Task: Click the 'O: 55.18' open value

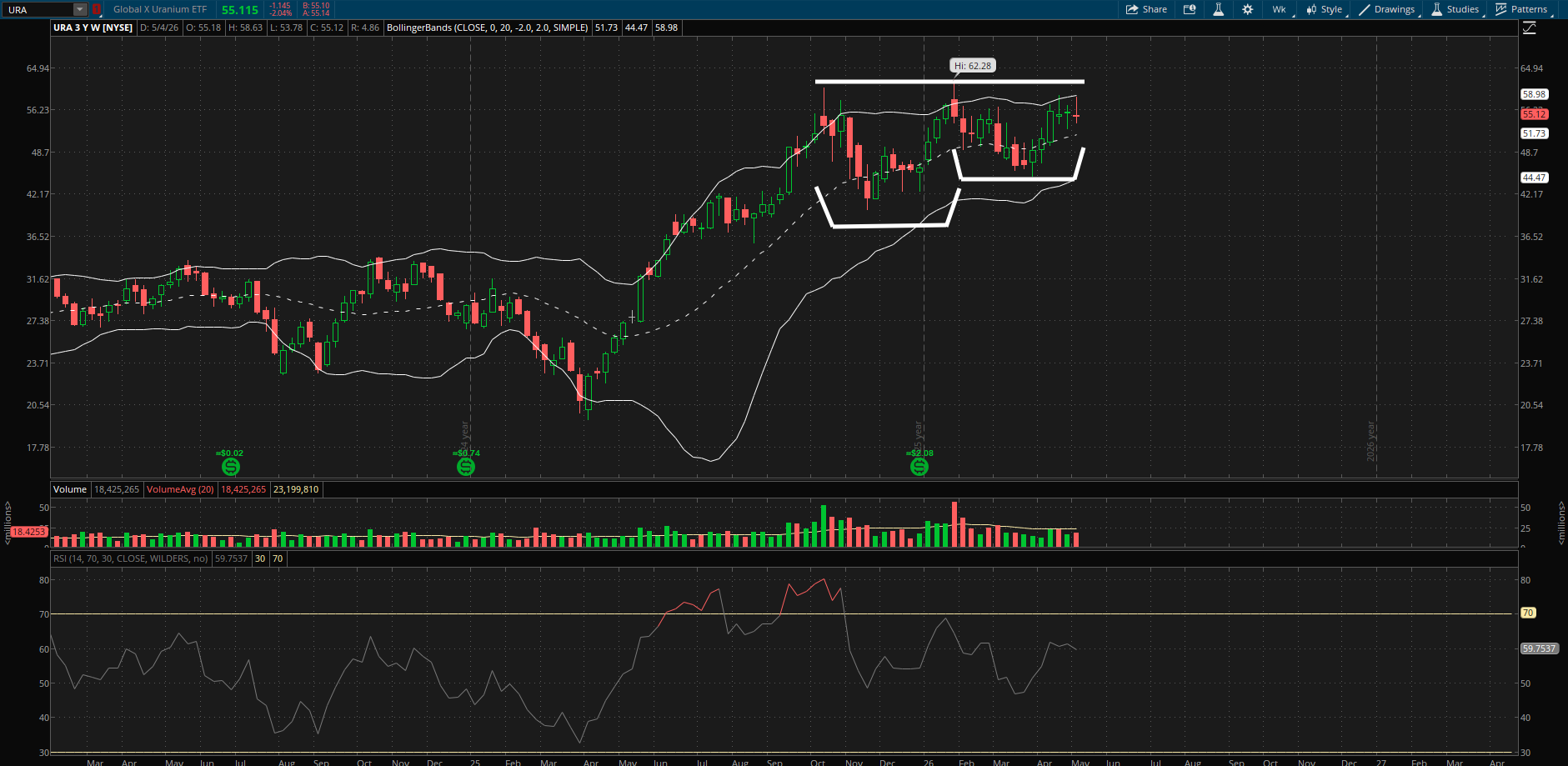Action: [x=203, y=28]
